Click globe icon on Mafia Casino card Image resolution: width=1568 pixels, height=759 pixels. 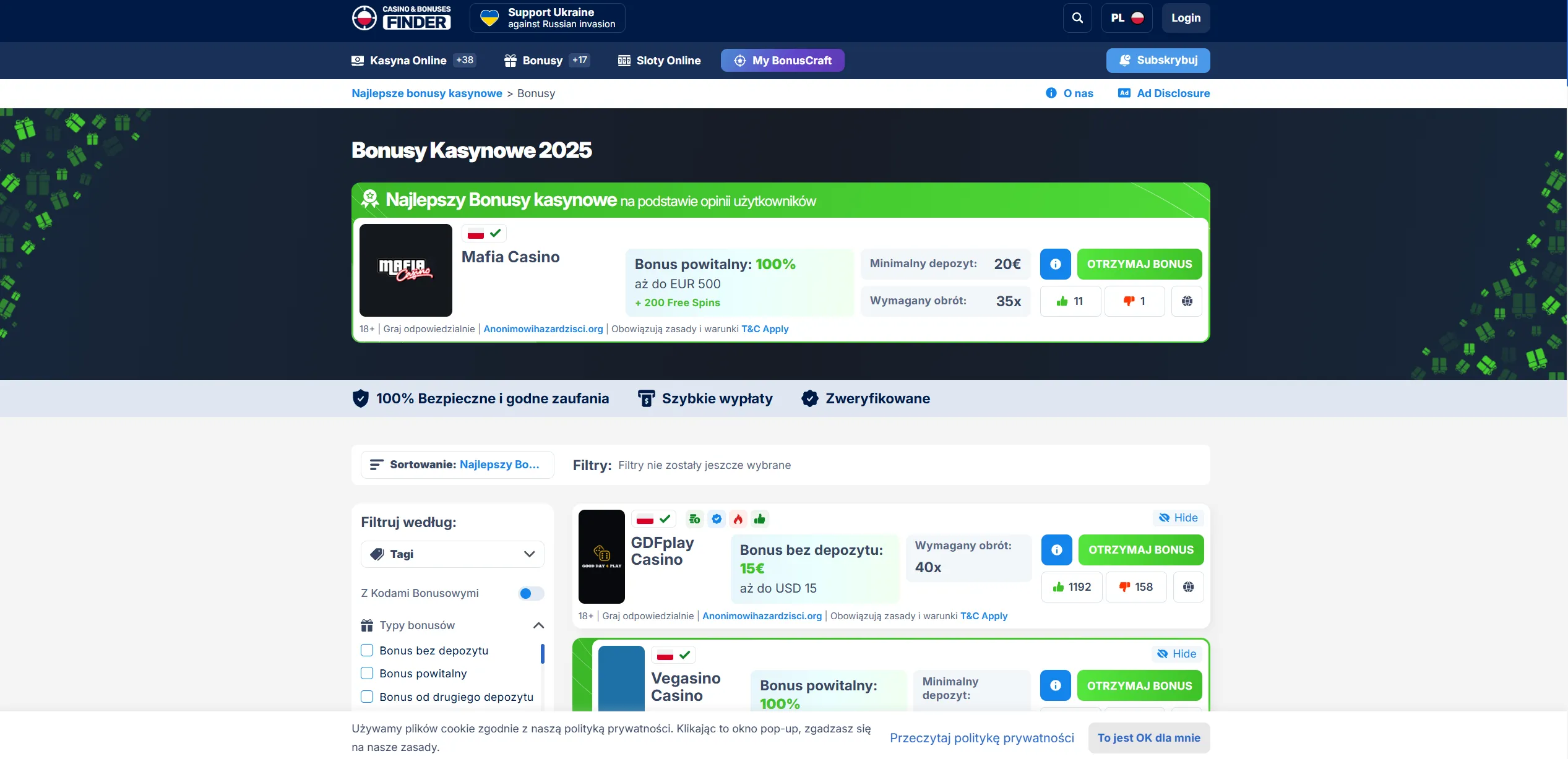[1187, 301]
